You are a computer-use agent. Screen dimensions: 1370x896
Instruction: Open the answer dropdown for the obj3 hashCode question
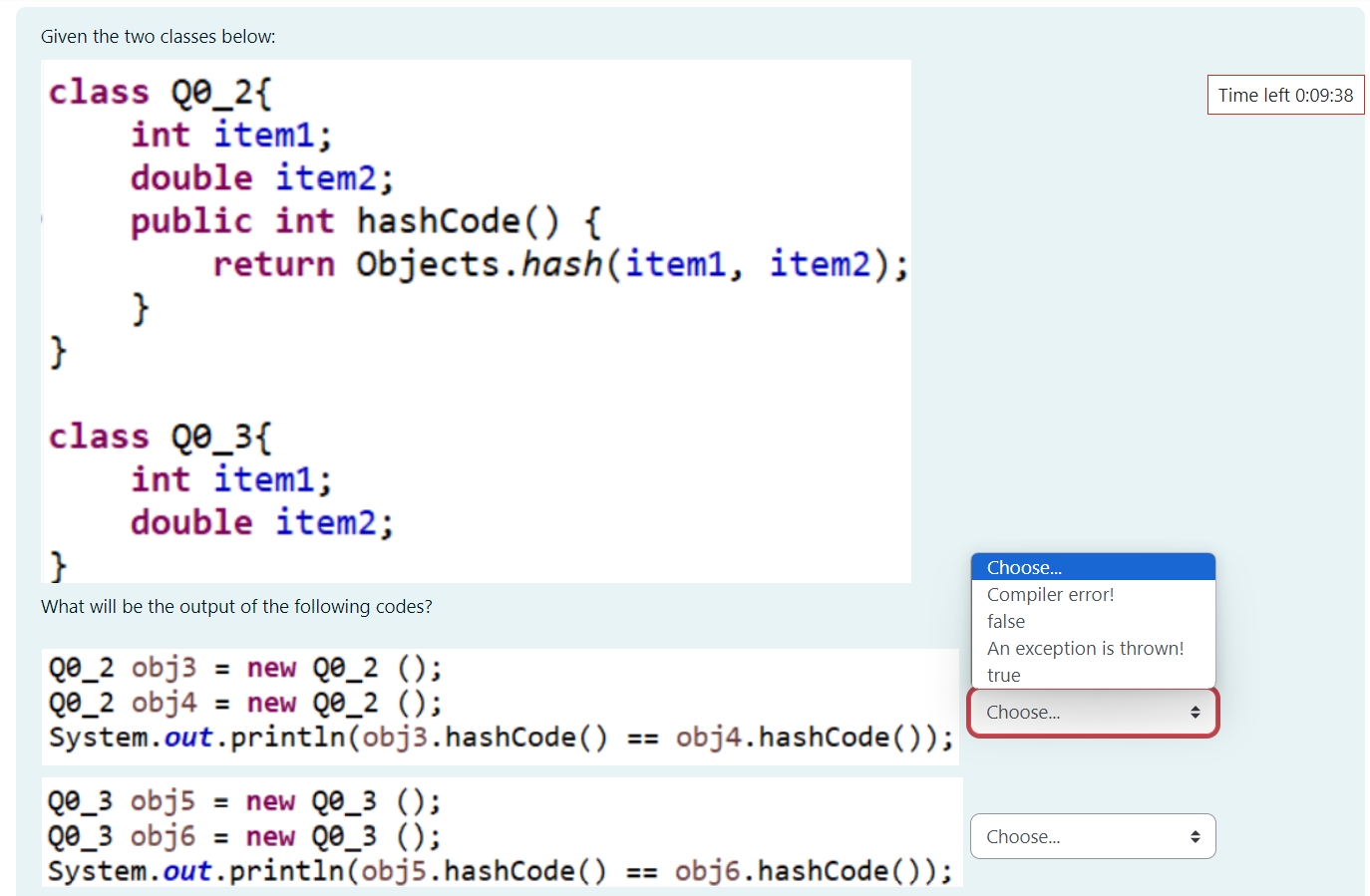click(x=1092, y=712)
